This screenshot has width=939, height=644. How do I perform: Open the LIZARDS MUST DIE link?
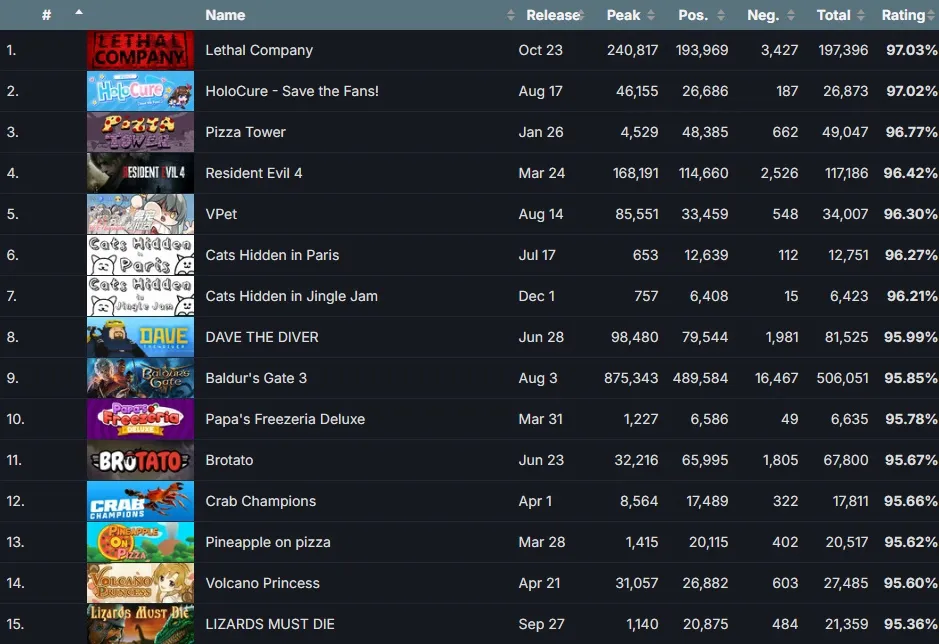tap(269, 624)
